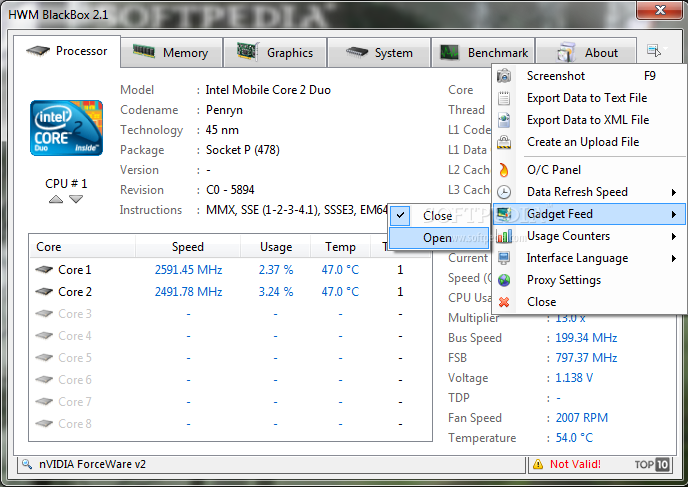Expand the Interface Language submenu arrow
Viewport: 688px width, 487px height.
click(x=674, y=258)
